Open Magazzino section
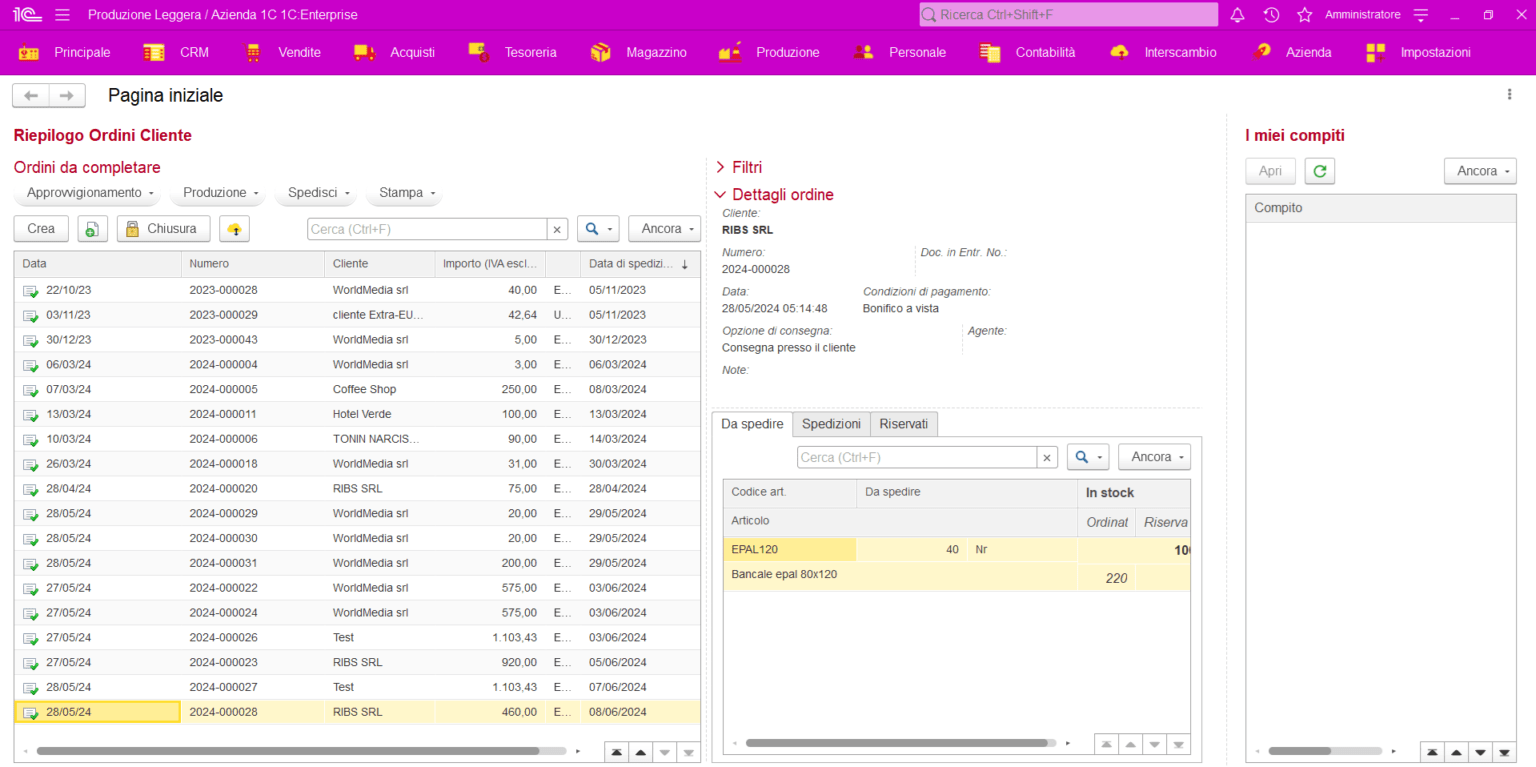This screenshot has width=1536, height=767. 639,52
